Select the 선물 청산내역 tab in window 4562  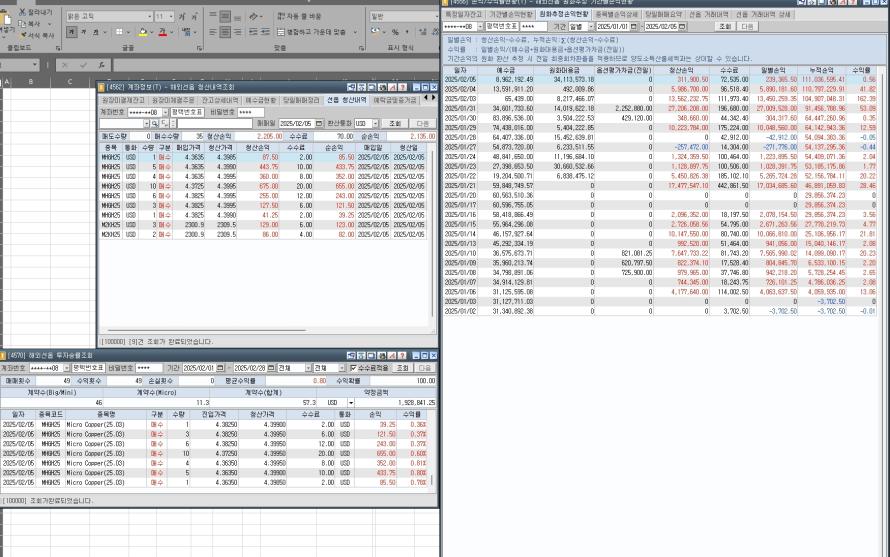coord(346,100)
